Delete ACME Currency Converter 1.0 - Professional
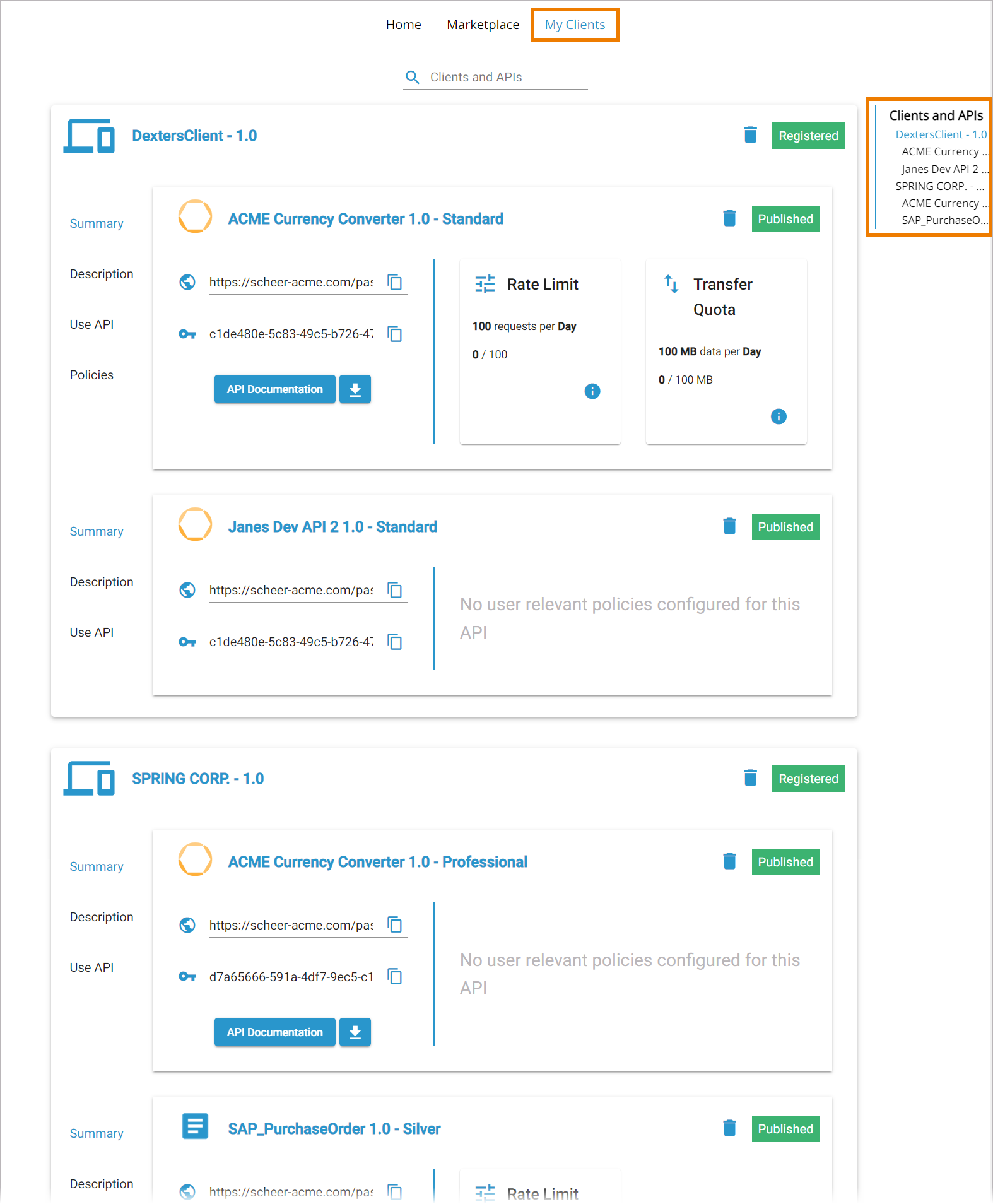The height and width of the screenshot is (1204, 993). click(x=729, y=861)
